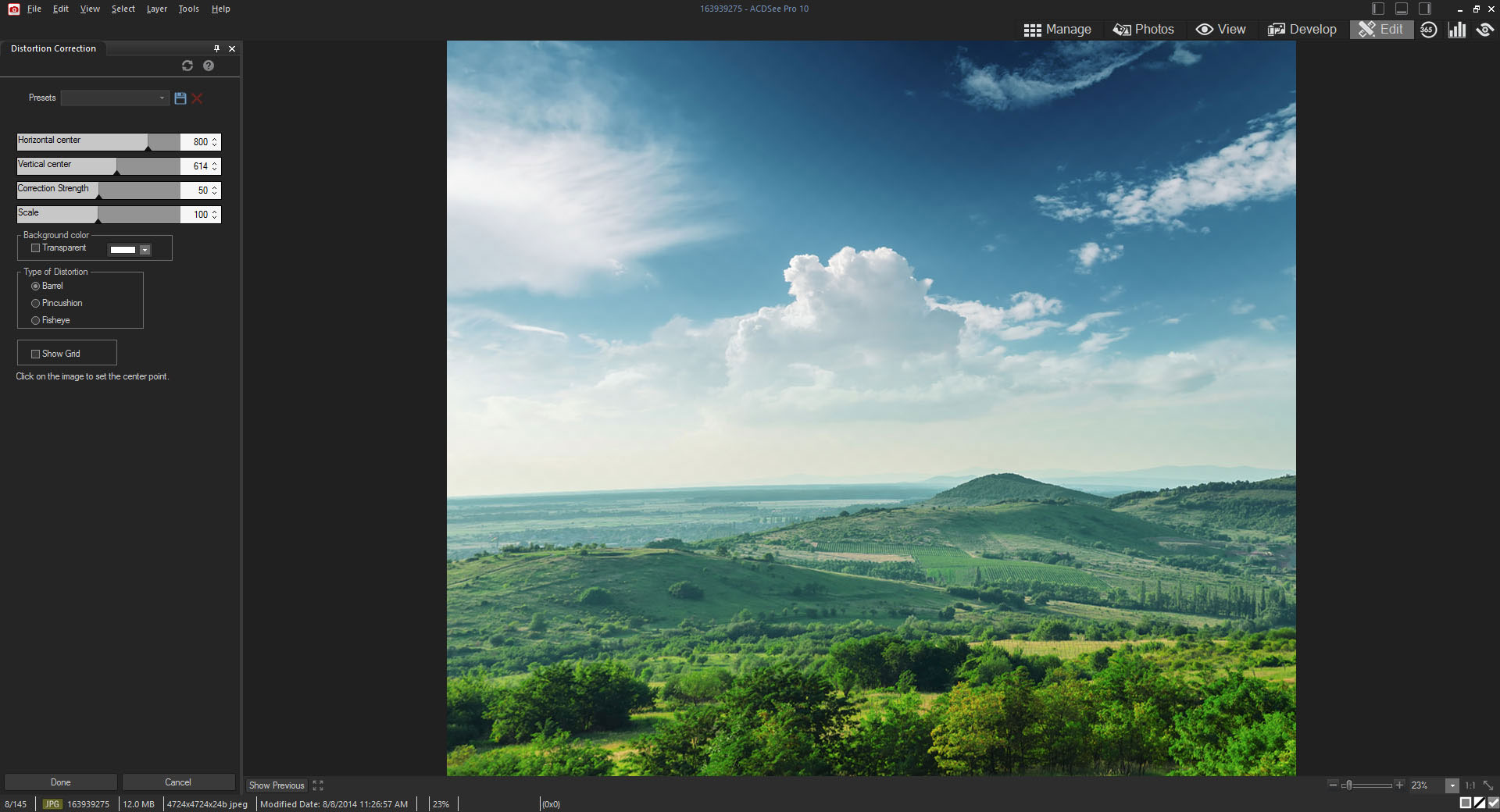Switch to the Manage mode icon
1500x812 pixels.
click(1059, 30)
